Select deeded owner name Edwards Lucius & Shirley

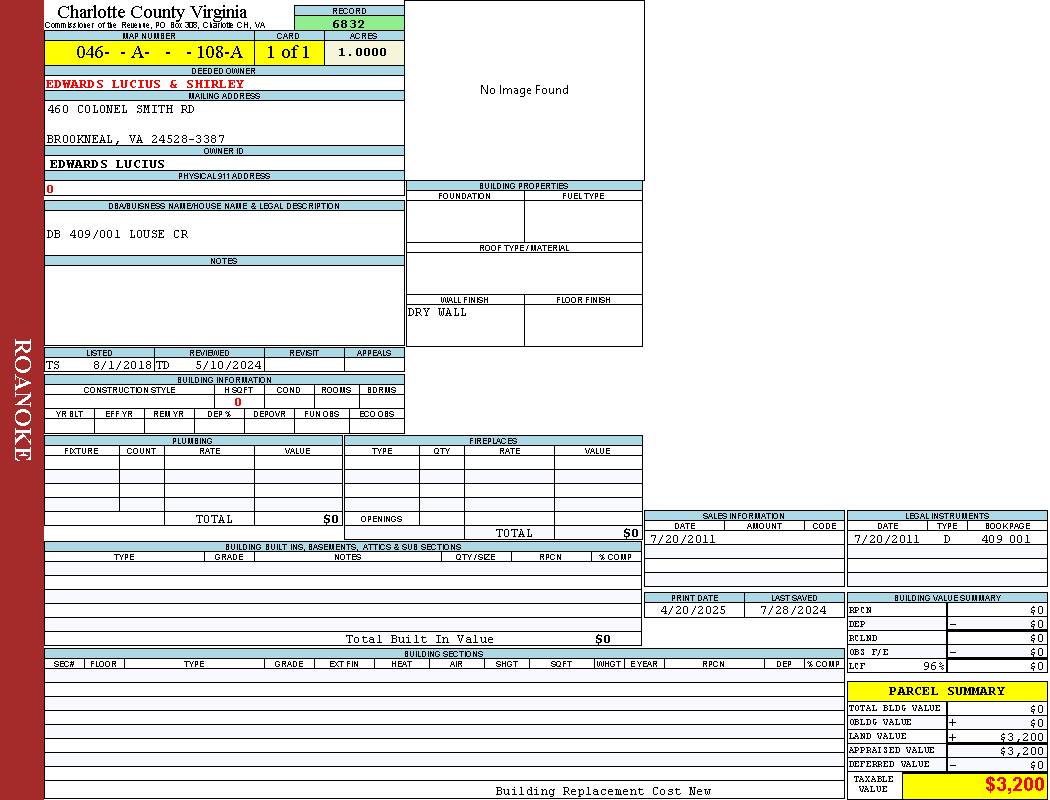(x=145, y=84)
